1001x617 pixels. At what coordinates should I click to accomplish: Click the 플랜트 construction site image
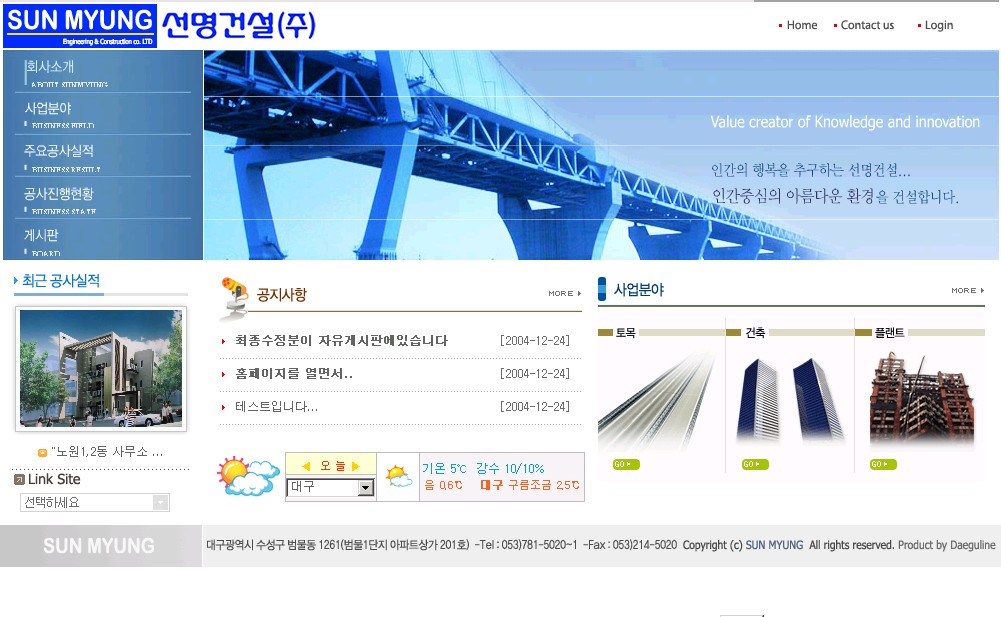tap(921, 400)
